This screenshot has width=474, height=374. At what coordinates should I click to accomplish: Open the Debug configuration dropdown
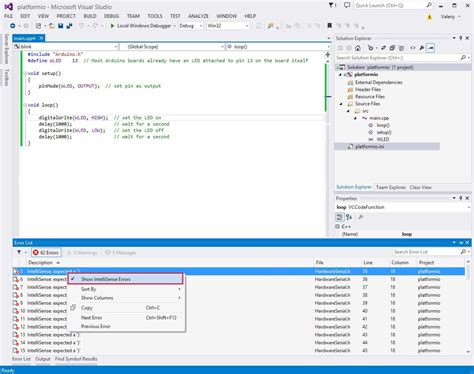tap(190, 26)
